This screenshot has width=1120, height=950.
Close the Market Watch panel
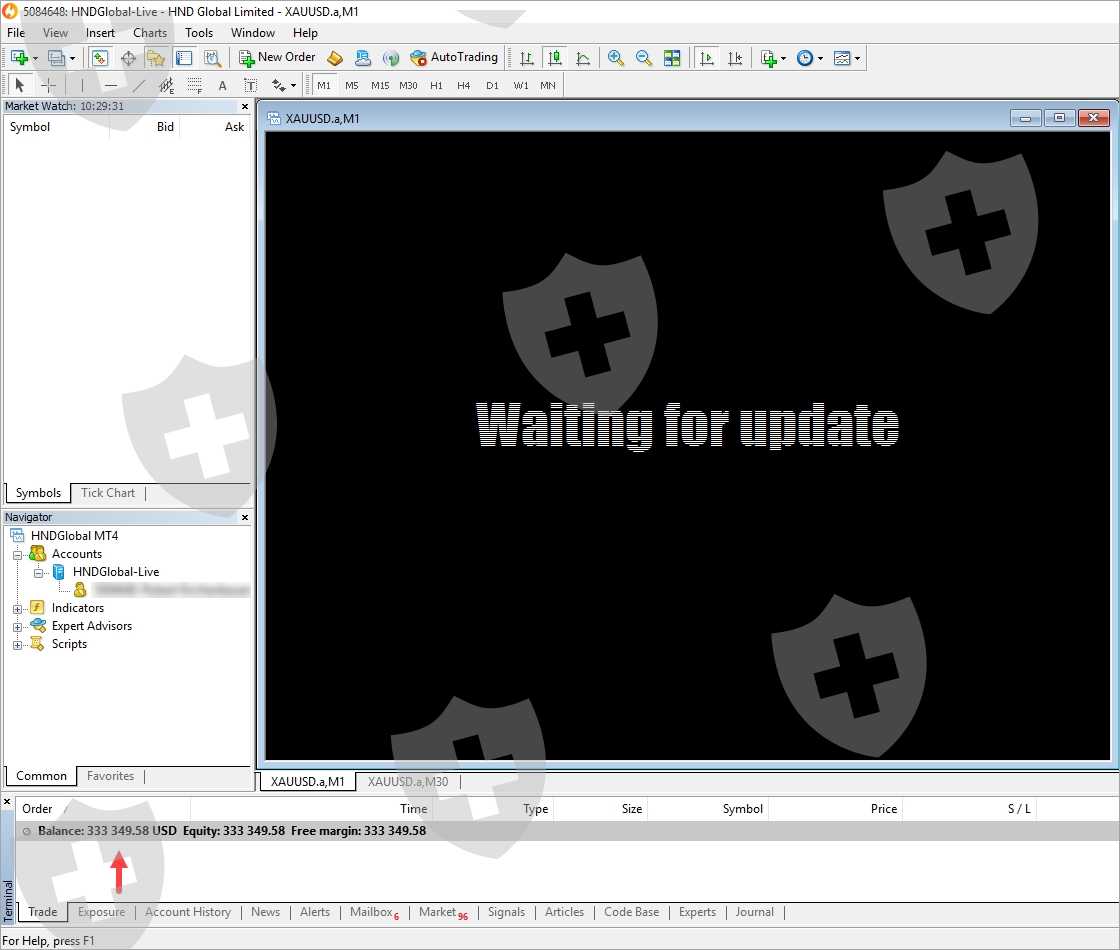(x=245, y=106)
